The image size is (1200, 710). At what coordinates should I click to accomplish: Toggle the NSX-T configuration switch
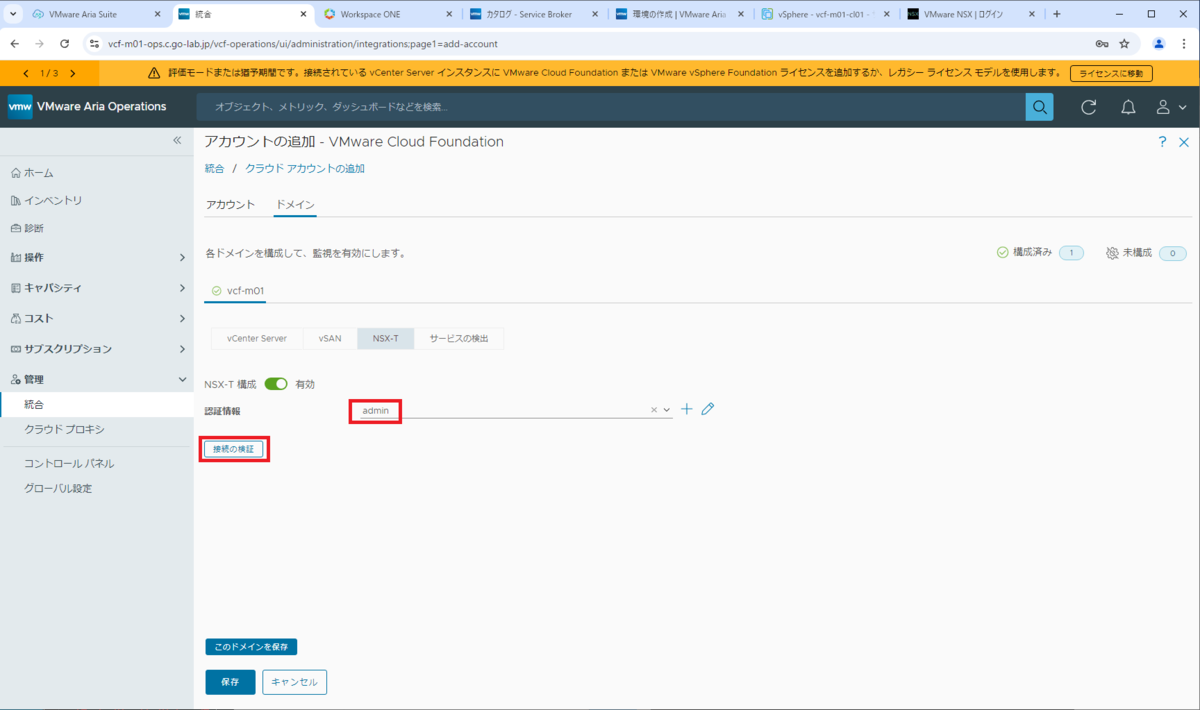[x=276, y=384]
